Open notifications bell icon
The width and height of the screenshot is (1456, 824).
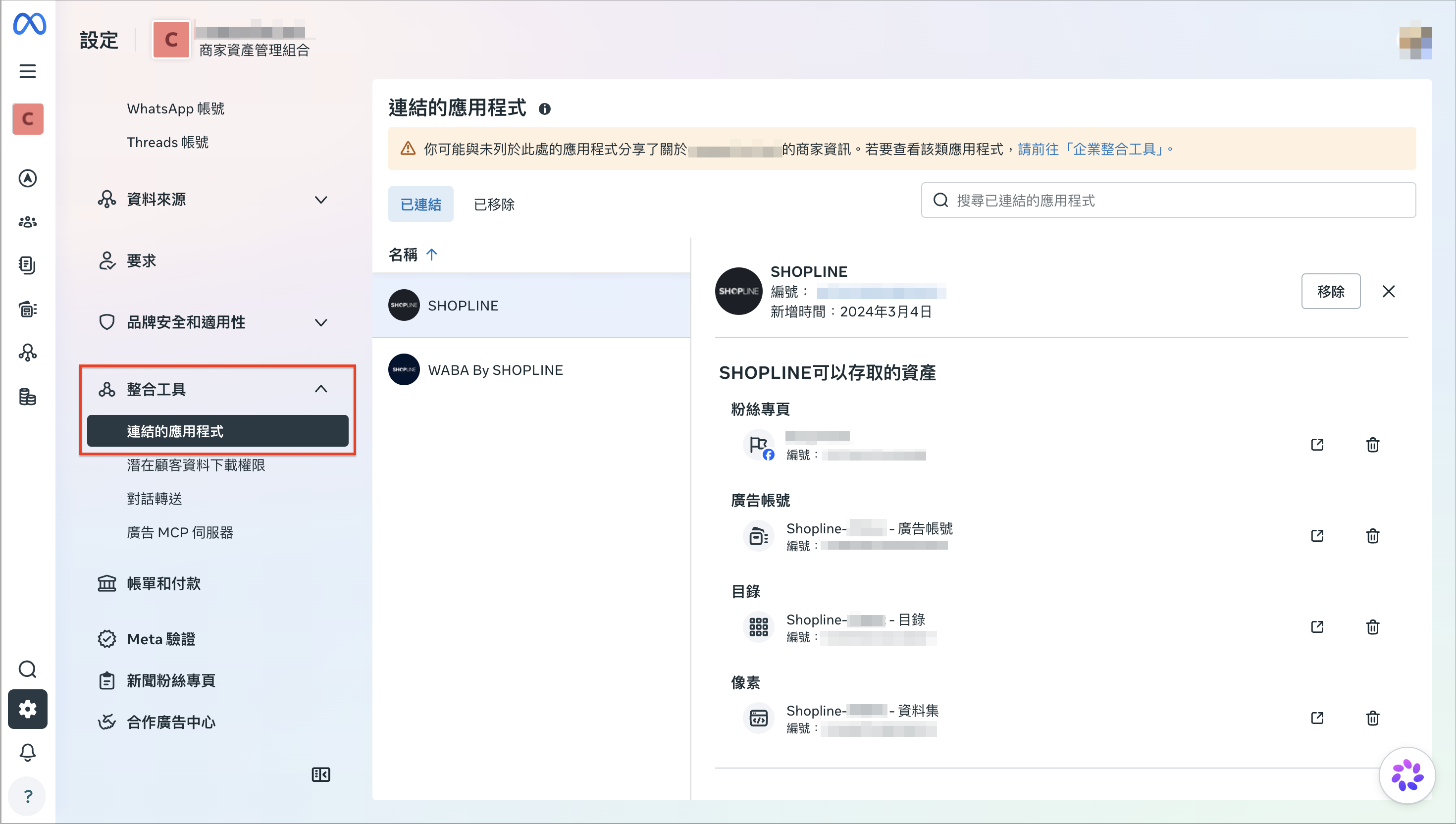tap(28, 753)
